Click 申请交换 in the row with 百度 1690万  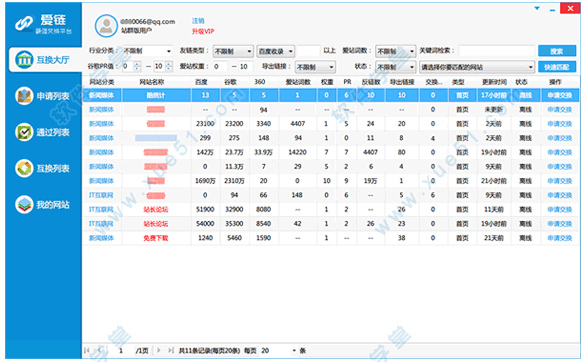click(560, 181)
